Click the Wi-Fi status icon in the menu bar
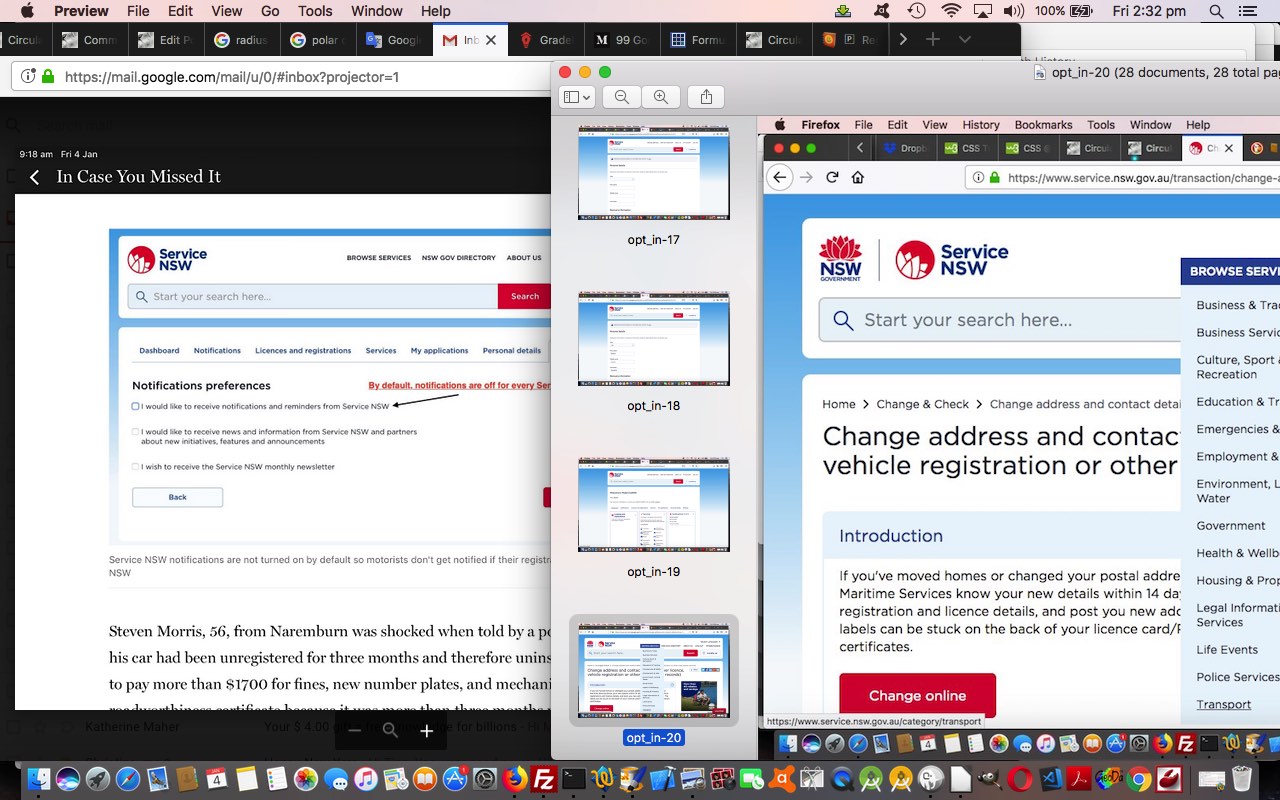This screenshot has width=1280, height=800. point(950,11)
